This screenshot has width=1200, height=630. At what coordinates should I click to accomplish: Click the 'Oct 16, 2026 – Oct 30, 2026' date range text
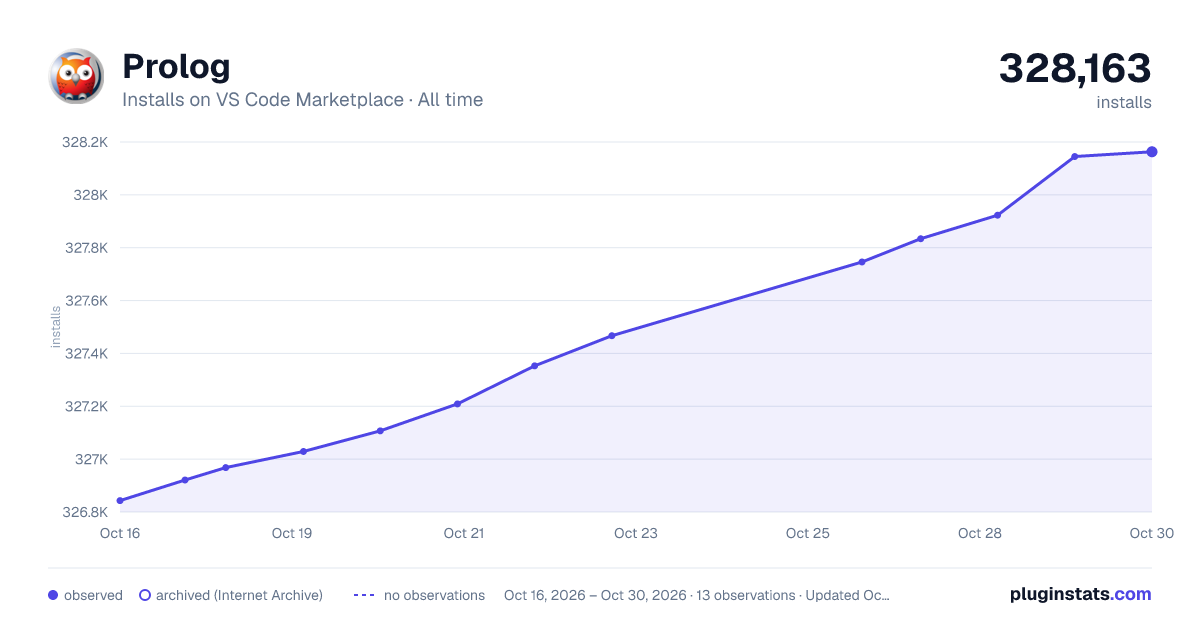[x=595, y=595]
